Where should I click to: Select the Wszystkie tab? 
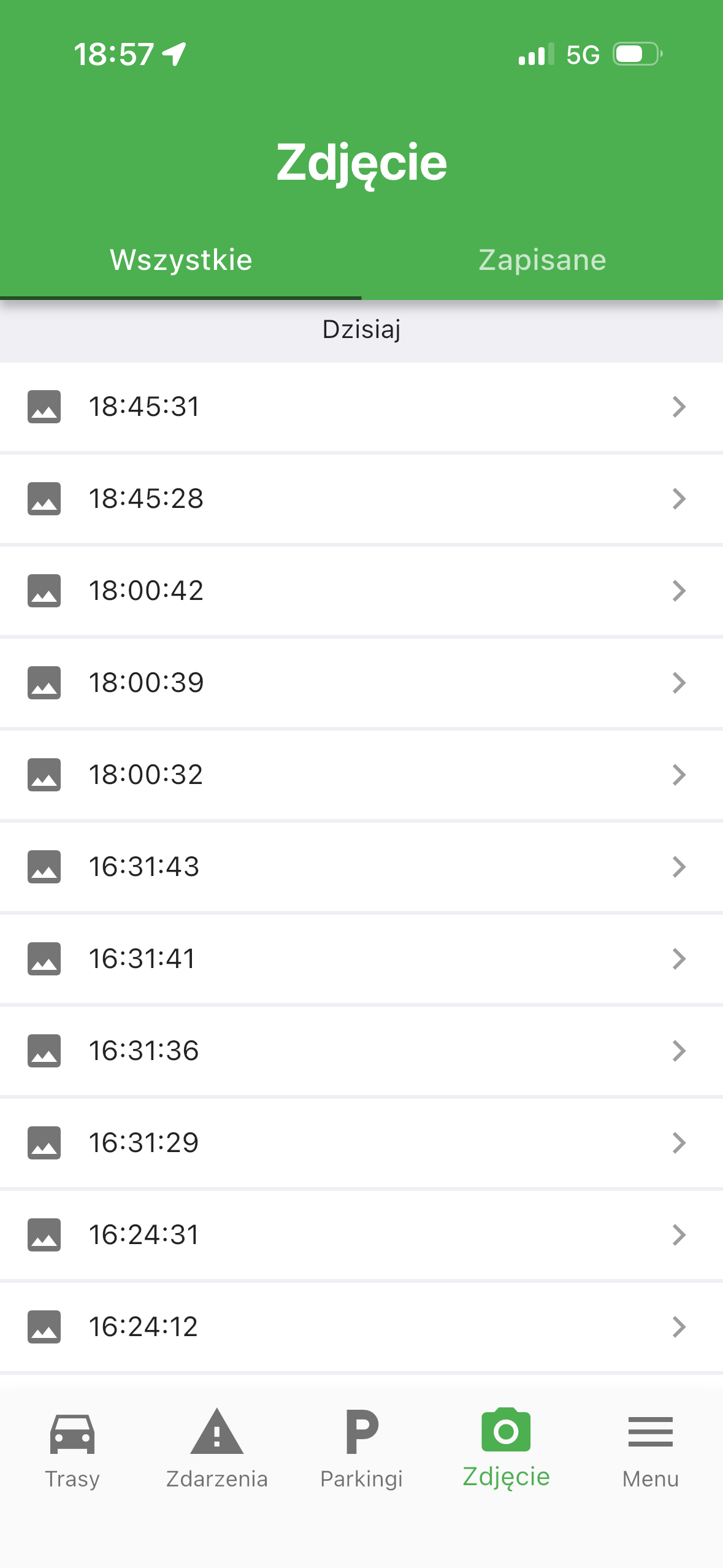click(181, 260)
